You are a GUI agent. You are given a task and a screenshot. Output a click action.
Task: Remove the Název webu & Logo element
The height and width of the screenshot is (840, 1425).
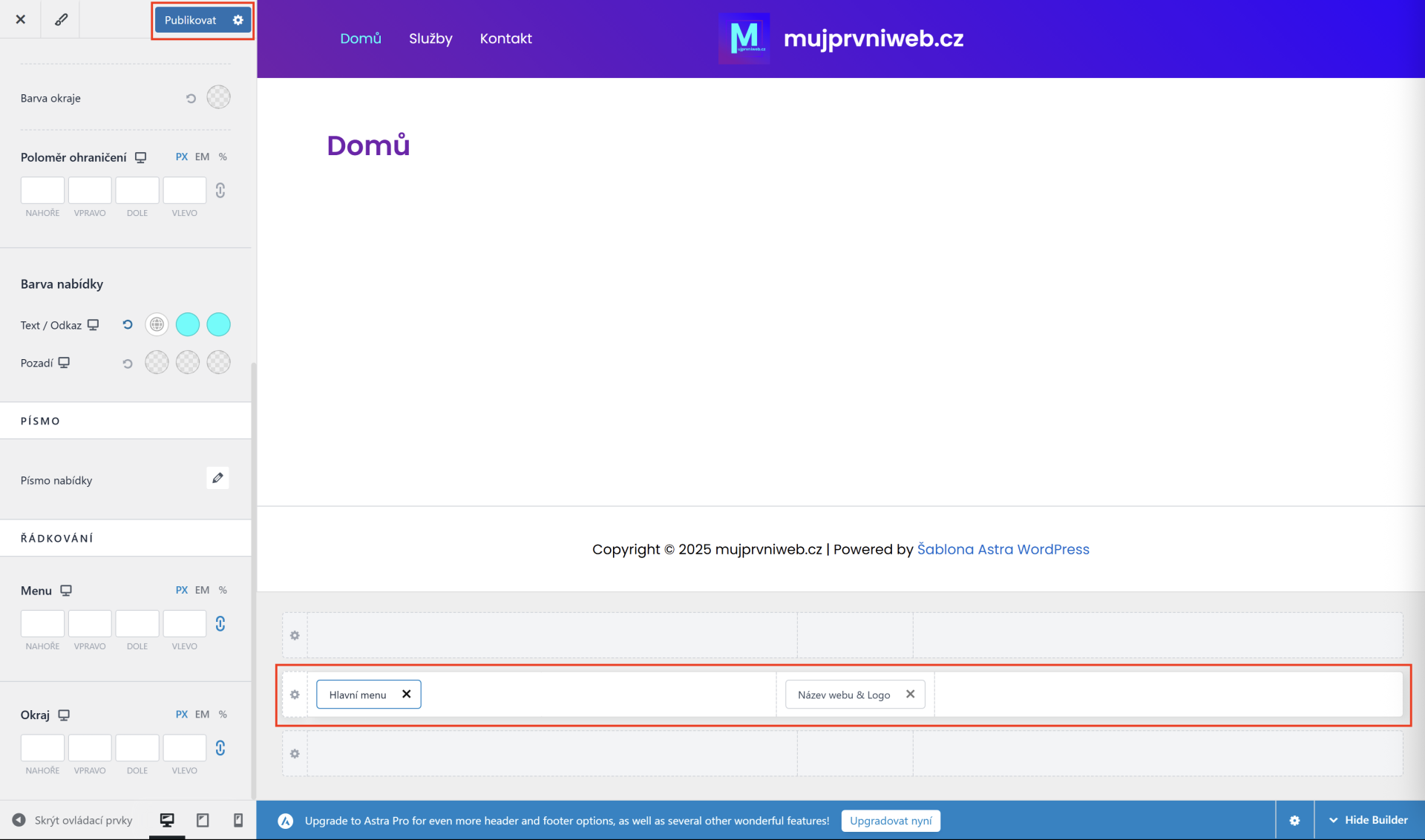point(910,694)
